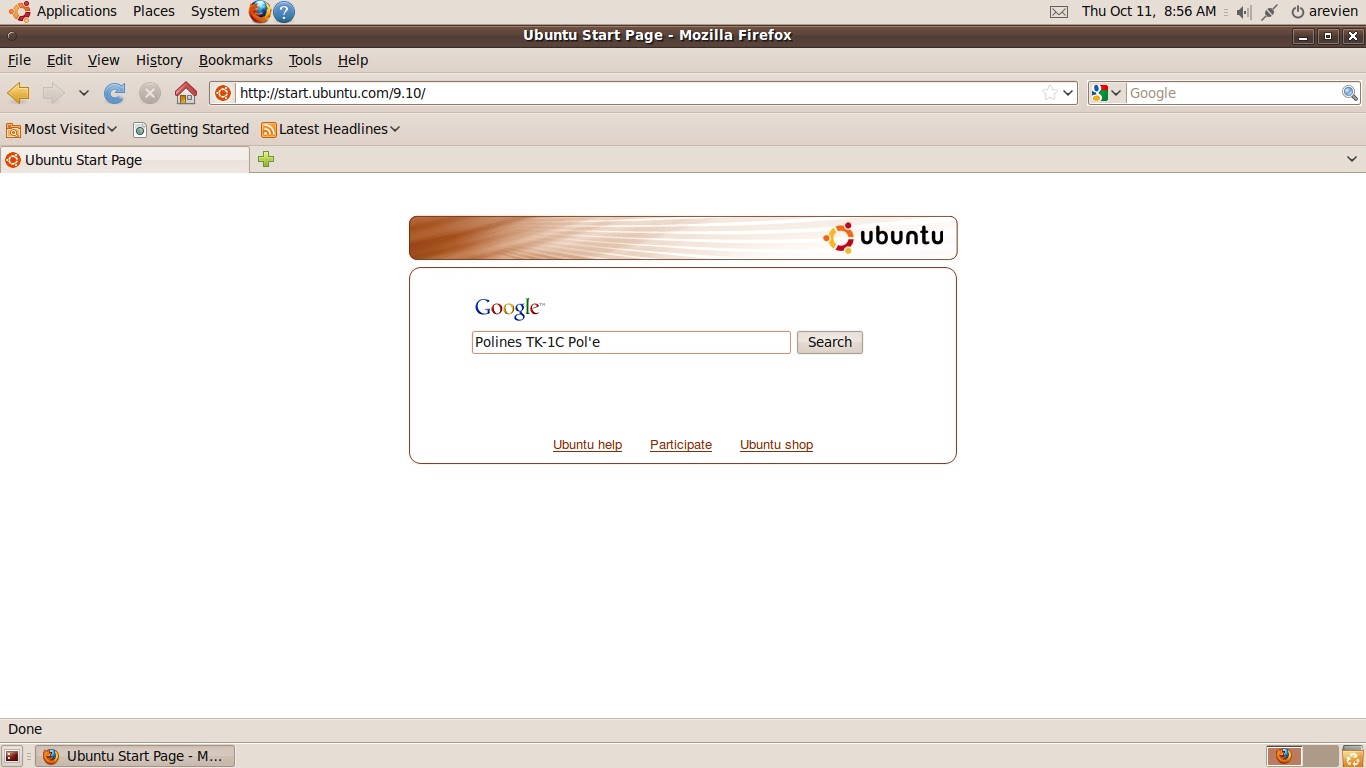Click the Google search field on the page
This screenshot has width=1366, height=768.
click(x=631, y=342)
